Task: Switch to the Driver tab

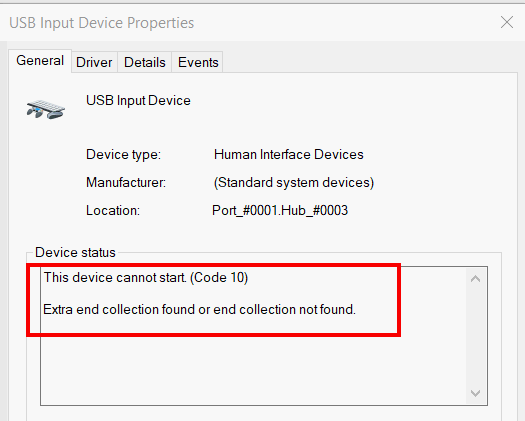Action: (94, 62)
